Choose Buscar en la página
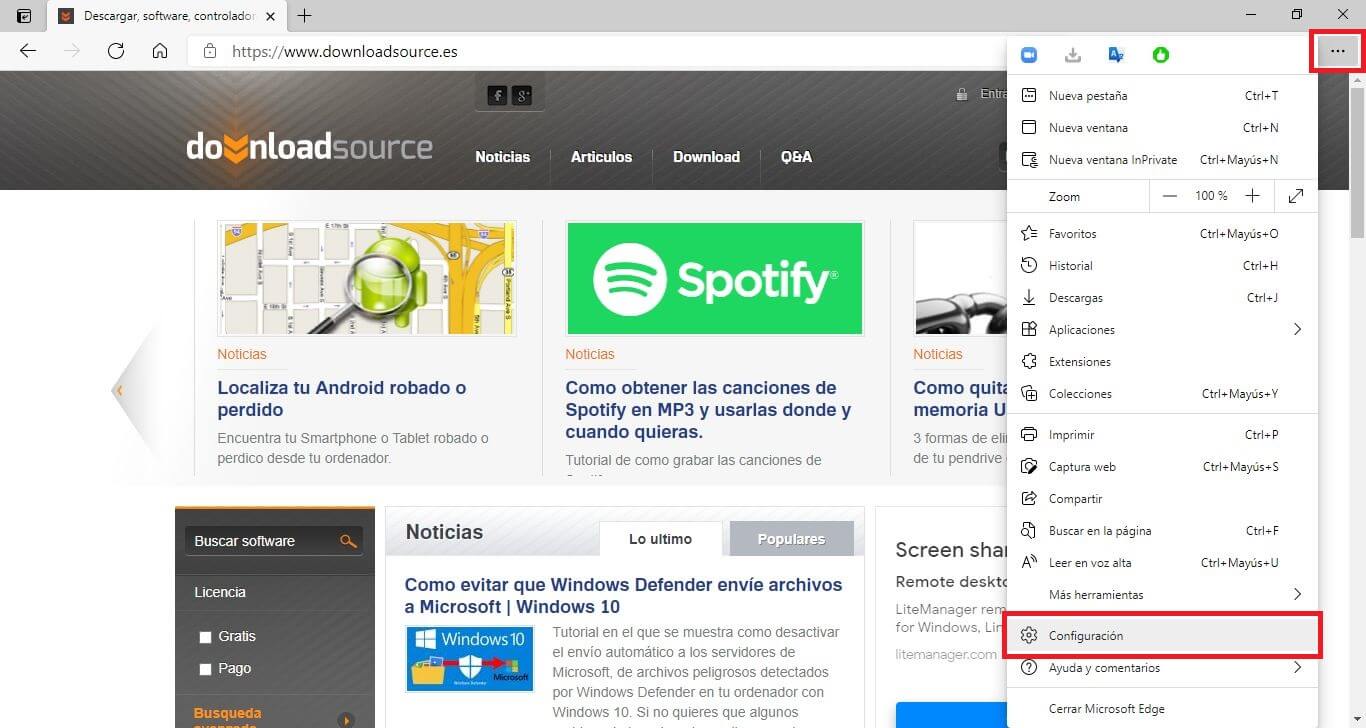Viewport: 1366px width, 728px height. pos(1162,531)
